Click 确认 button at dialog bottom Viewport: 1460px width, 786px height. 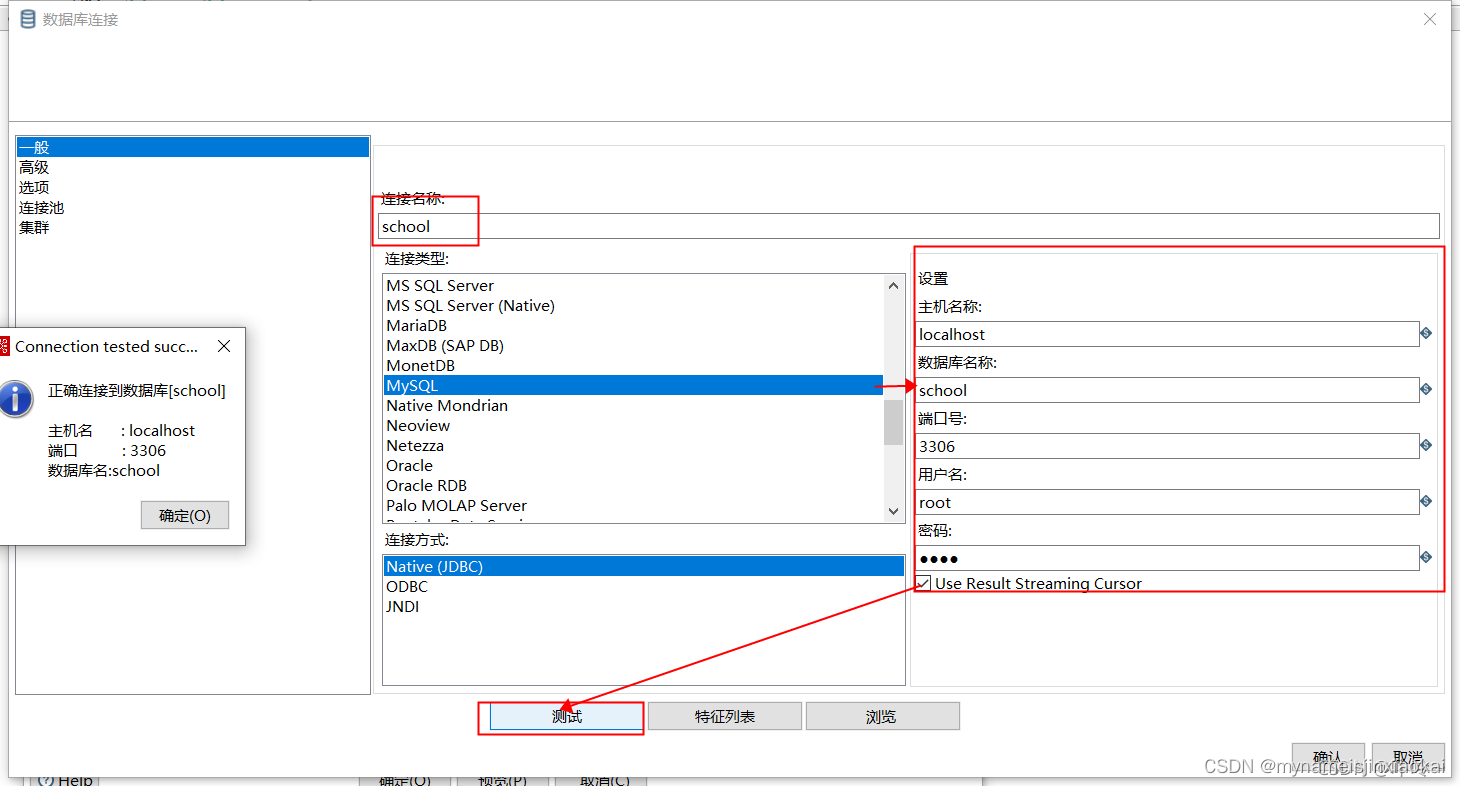[x=1328, y=757]
